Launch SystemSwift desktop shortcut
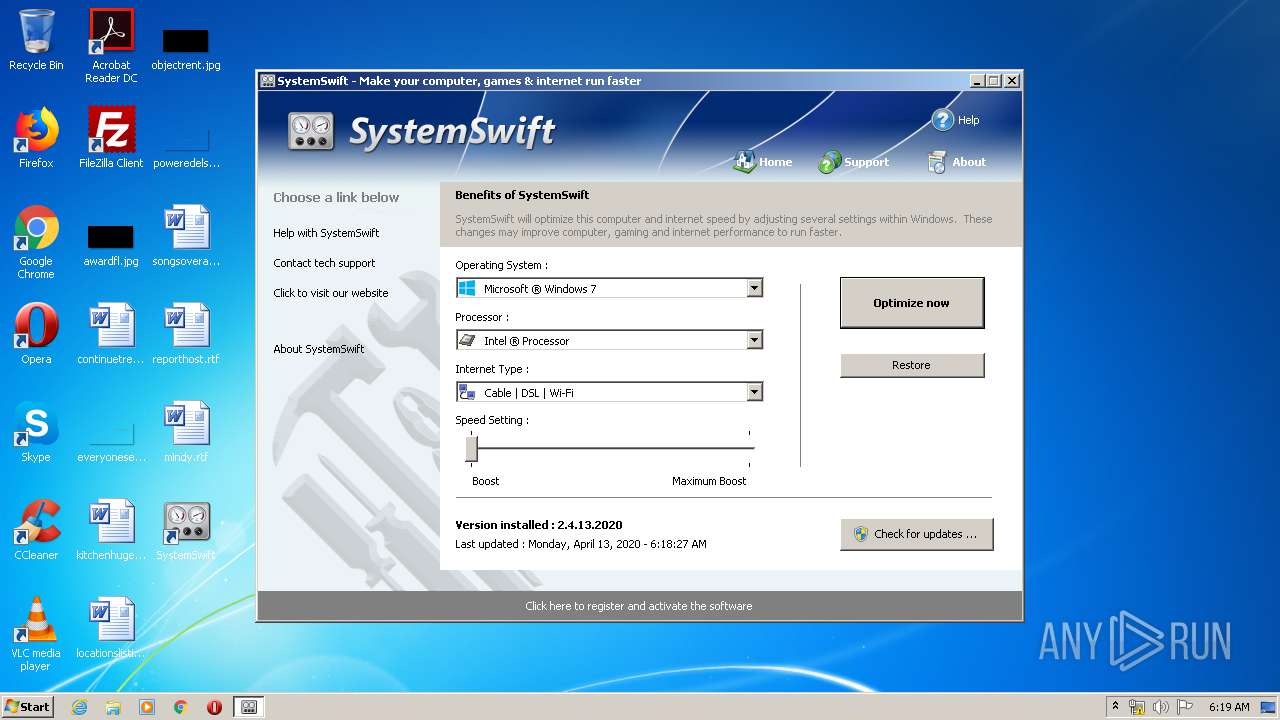 [x=186, y=530]
